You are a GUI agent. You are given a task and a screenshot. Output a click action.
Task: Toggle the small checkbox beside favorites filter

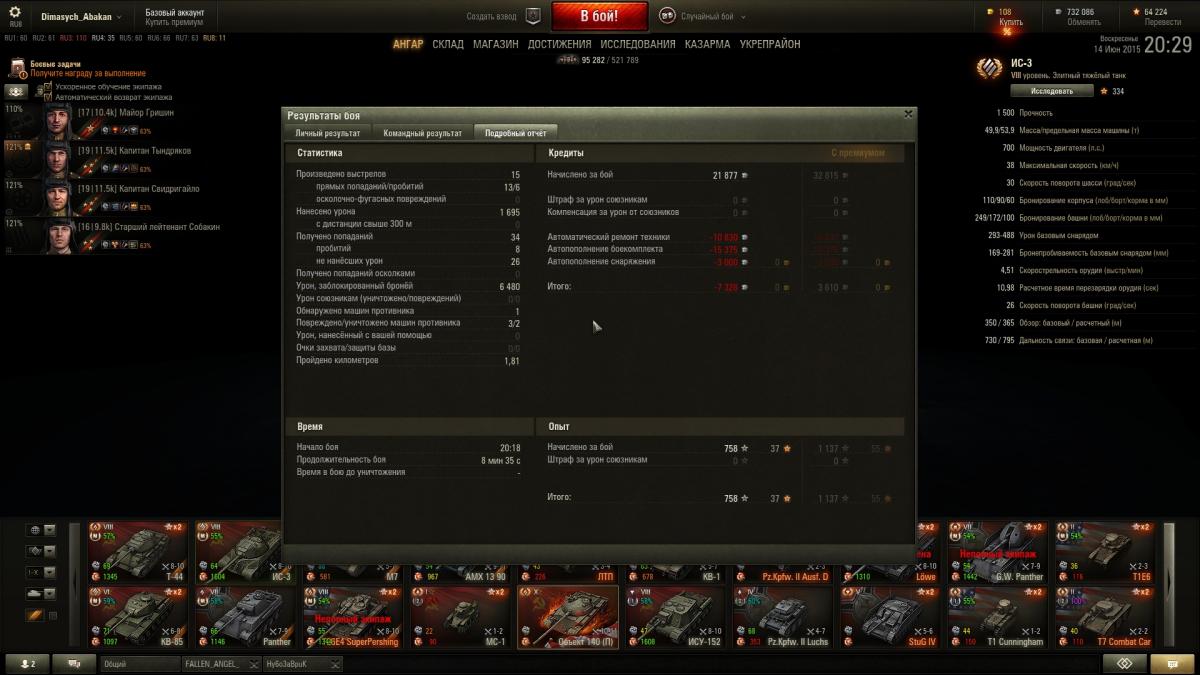point(54,616)
